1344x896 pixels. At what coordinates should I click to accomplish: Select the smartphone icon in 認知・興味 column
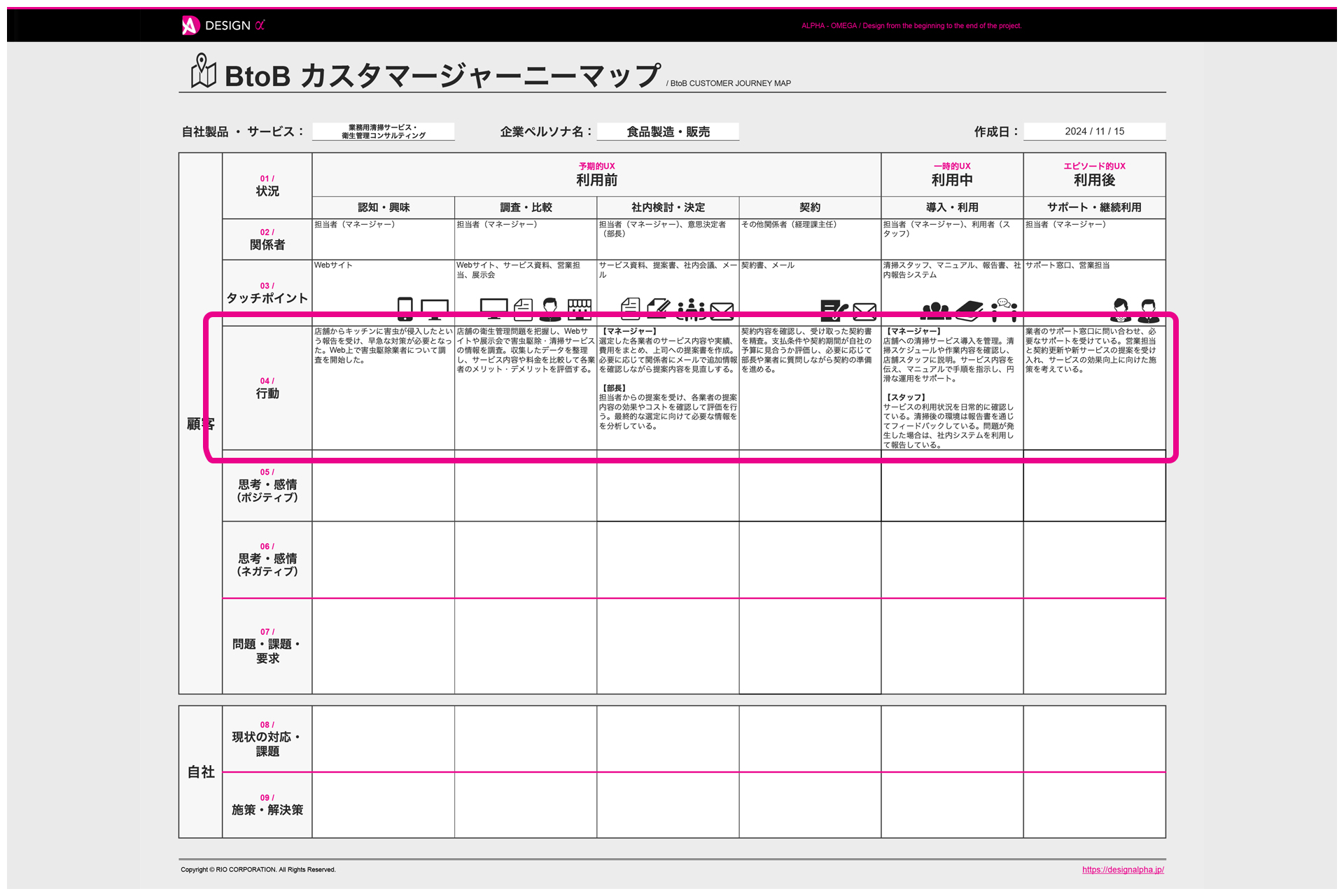405,309
